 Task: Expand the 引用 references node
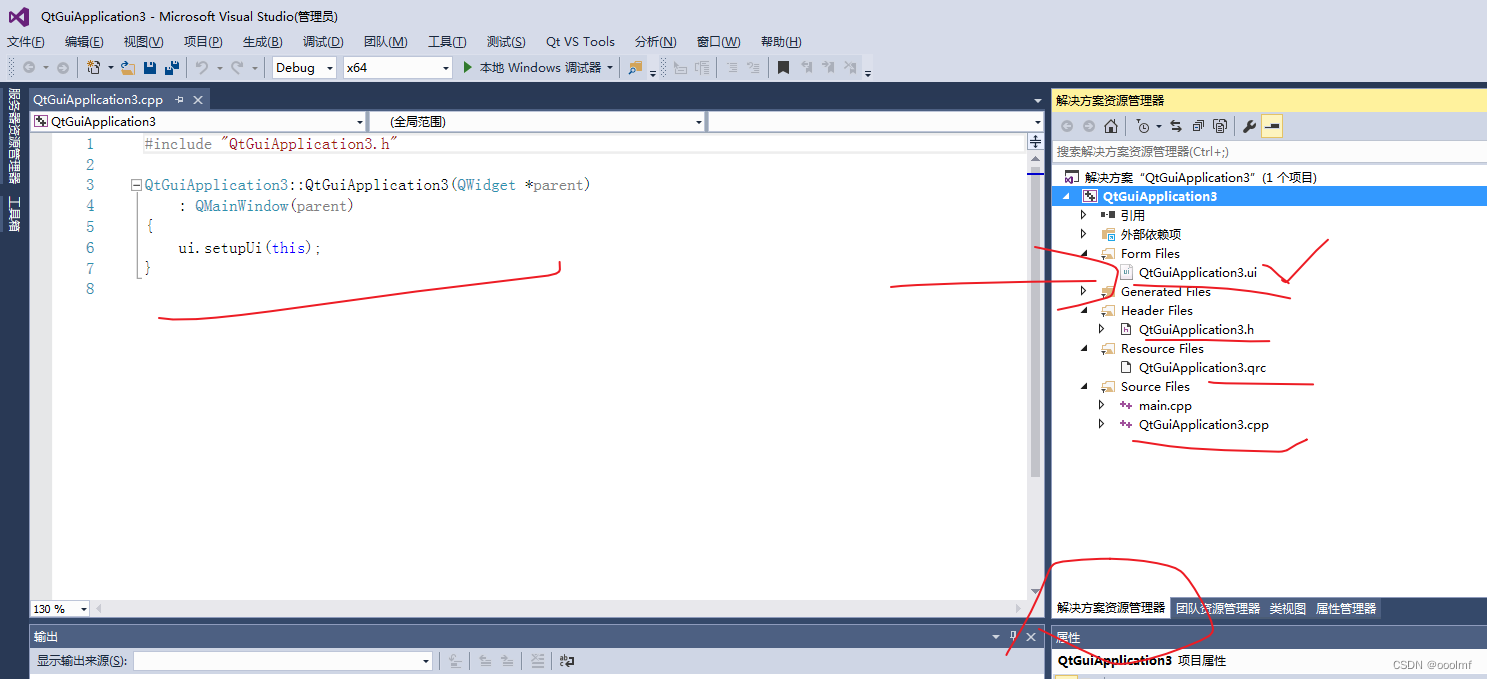(1084, 215)
